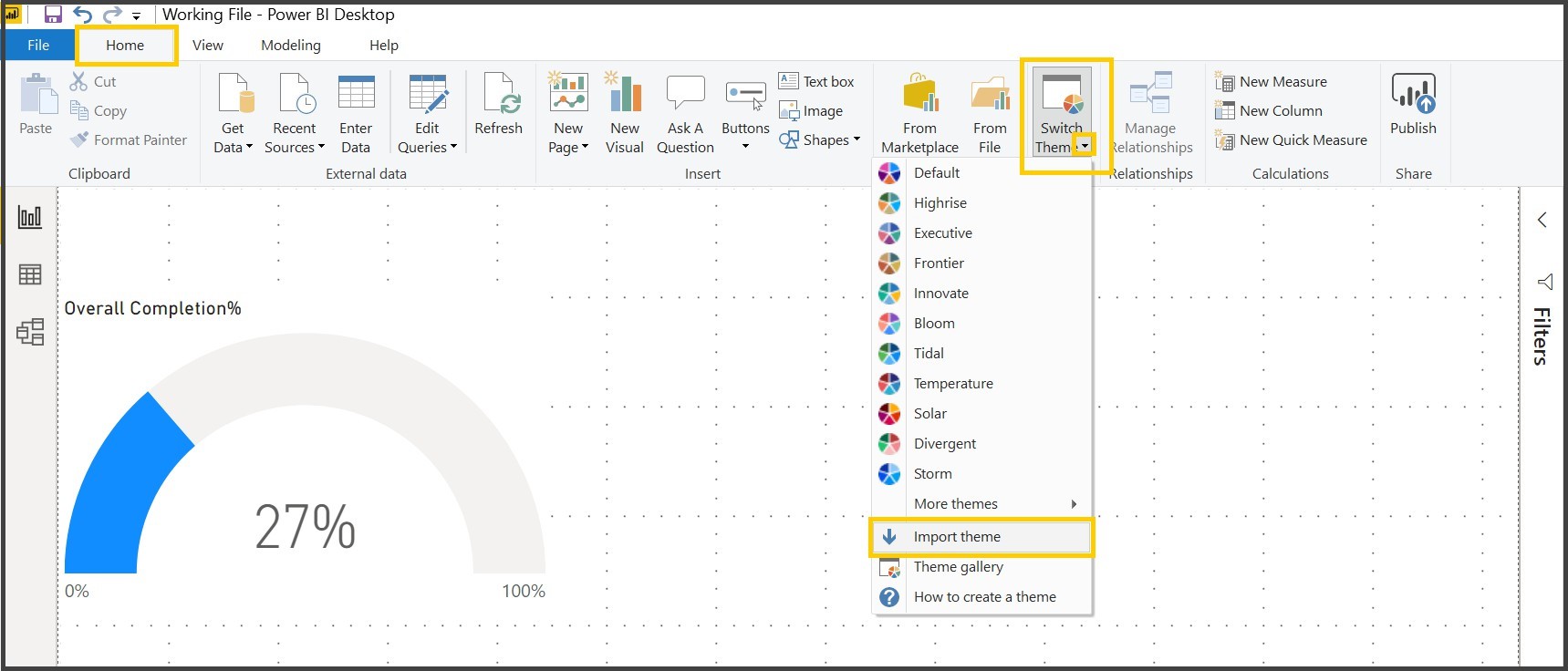Select the Highrise theme
The height and width of the screenshot is (671, 1568).
click(982, 202)
